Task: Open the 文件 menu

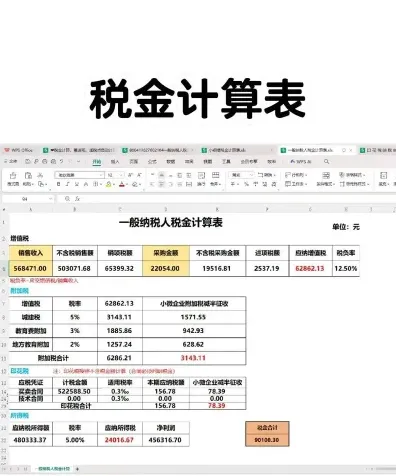Action: point(11,161)
